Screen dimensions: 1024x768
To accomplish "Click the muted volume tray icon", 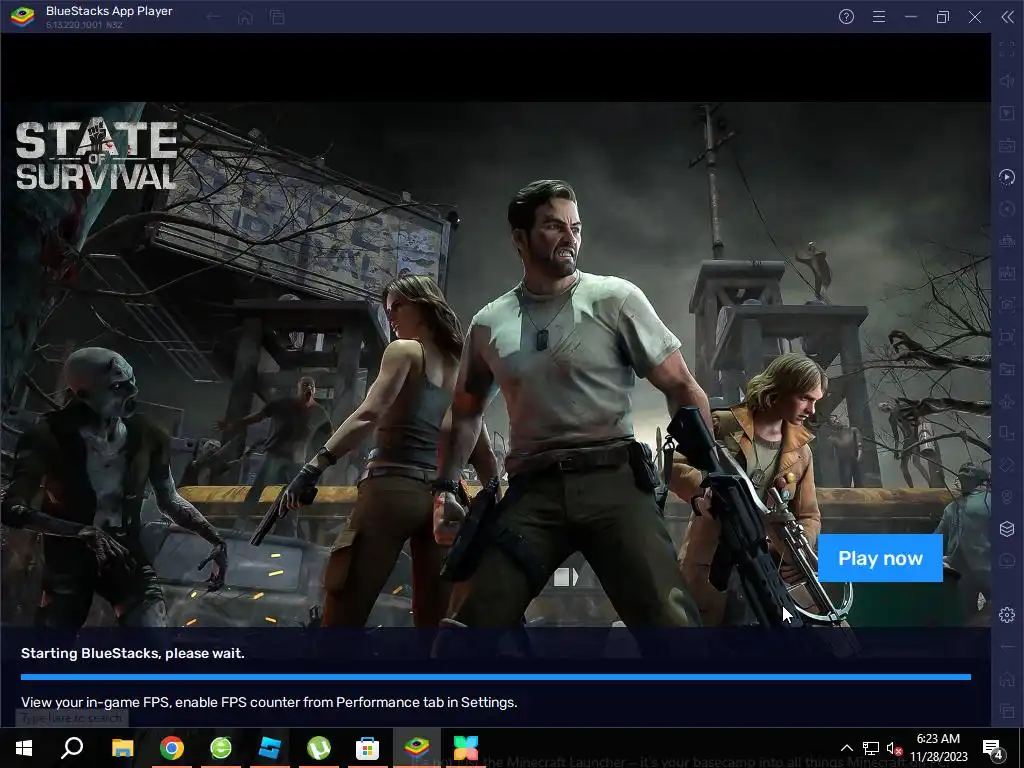I will (x=894, y=748).
